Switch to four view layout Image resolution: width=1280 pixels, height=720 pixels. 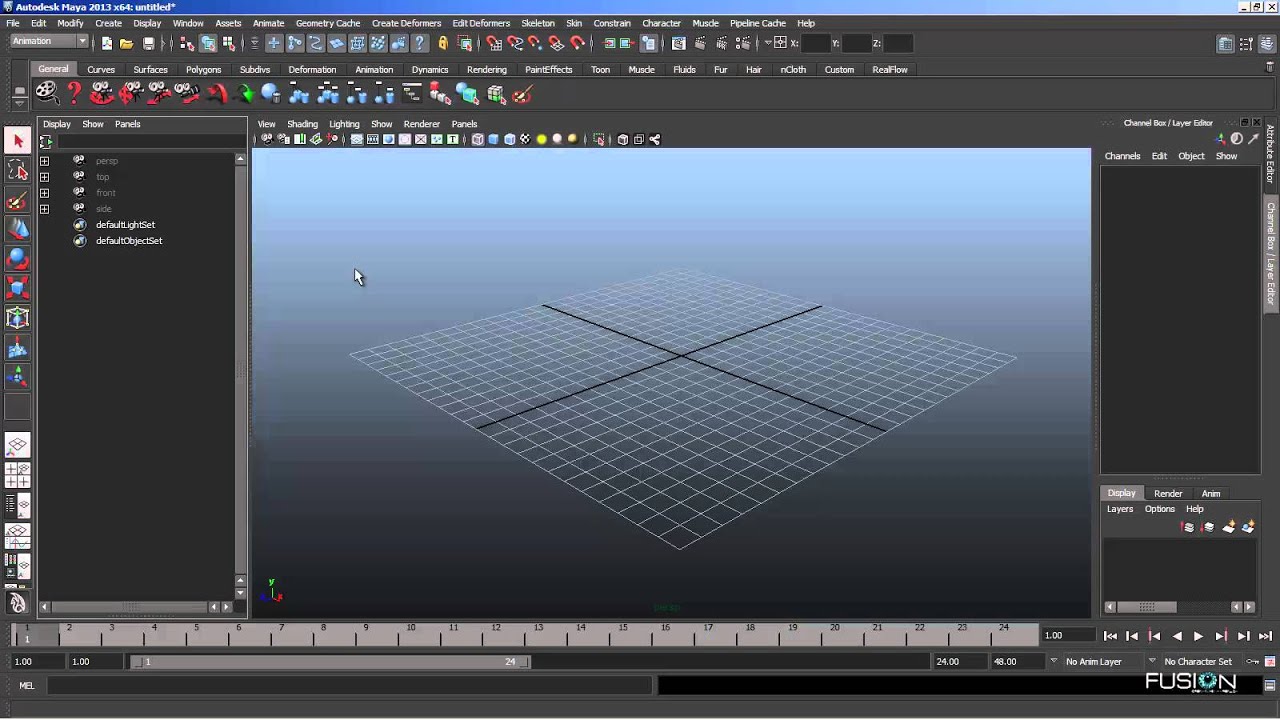17,475
